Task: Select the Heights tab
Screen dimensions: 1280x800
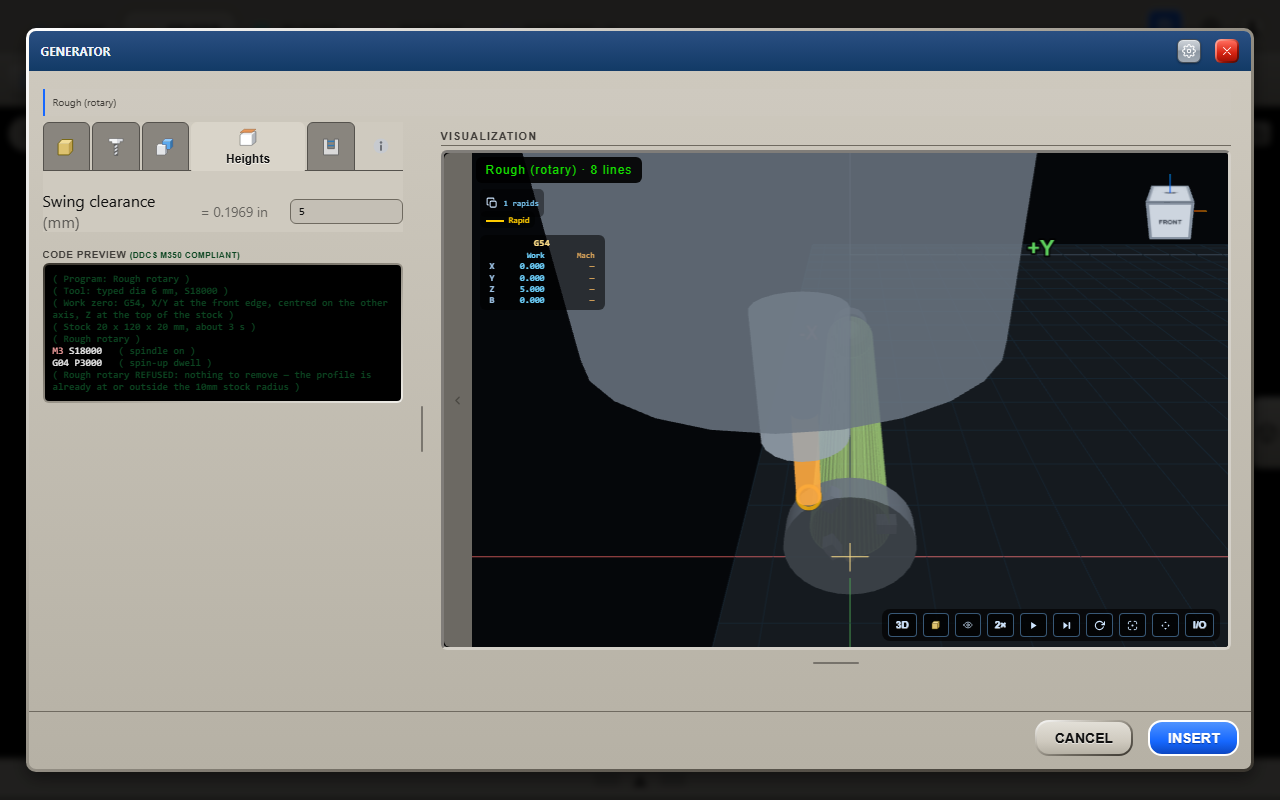Action: tap(248, 147)
